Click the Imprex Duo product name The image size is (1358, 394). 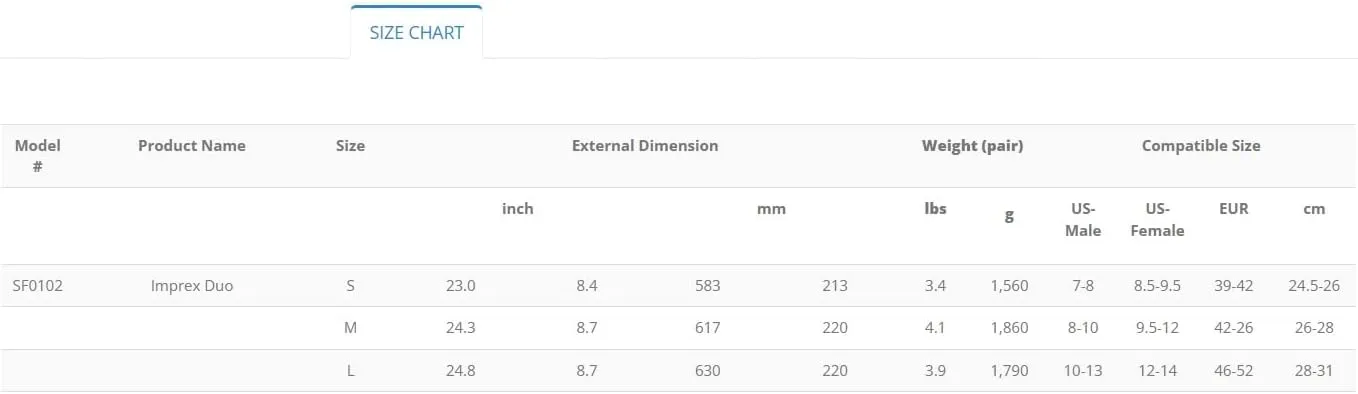[x=192, y=285]
